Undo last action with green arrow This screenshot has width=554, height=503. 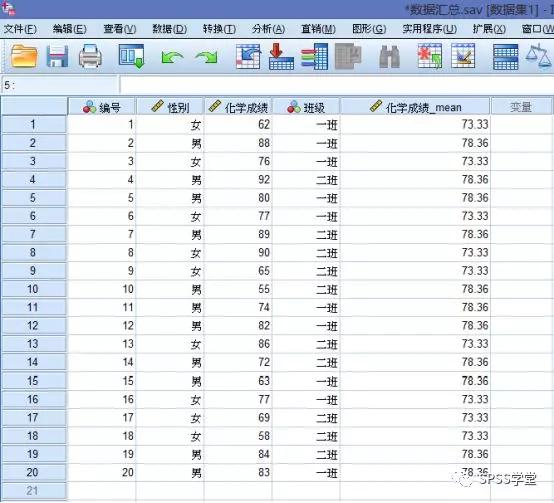point(172,57)
